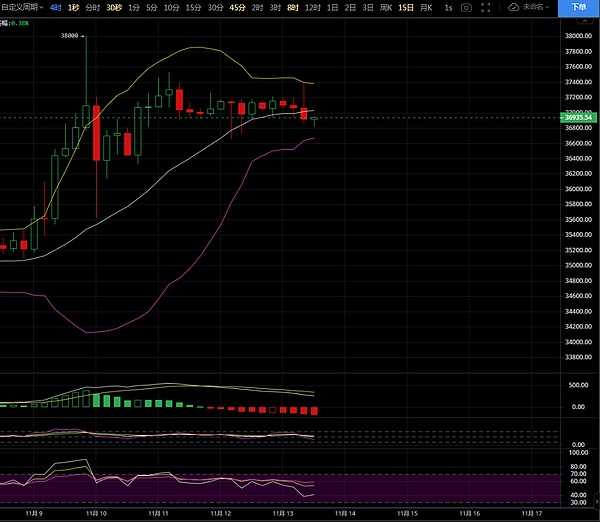Click the blue 下单 order button
This screenshot has height=522, width=600.
(x=579, y=7)
